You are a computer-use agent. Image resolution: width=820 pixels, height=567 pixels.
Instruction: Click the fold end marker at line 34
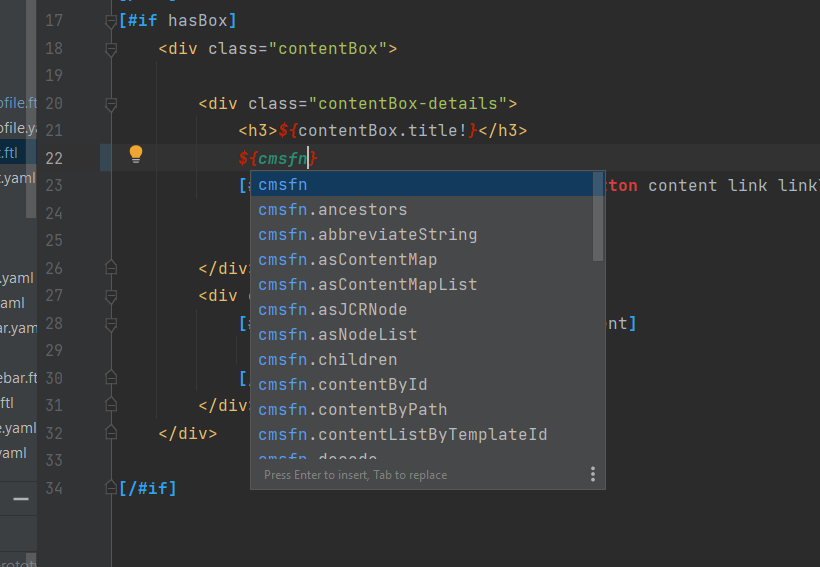111,488
